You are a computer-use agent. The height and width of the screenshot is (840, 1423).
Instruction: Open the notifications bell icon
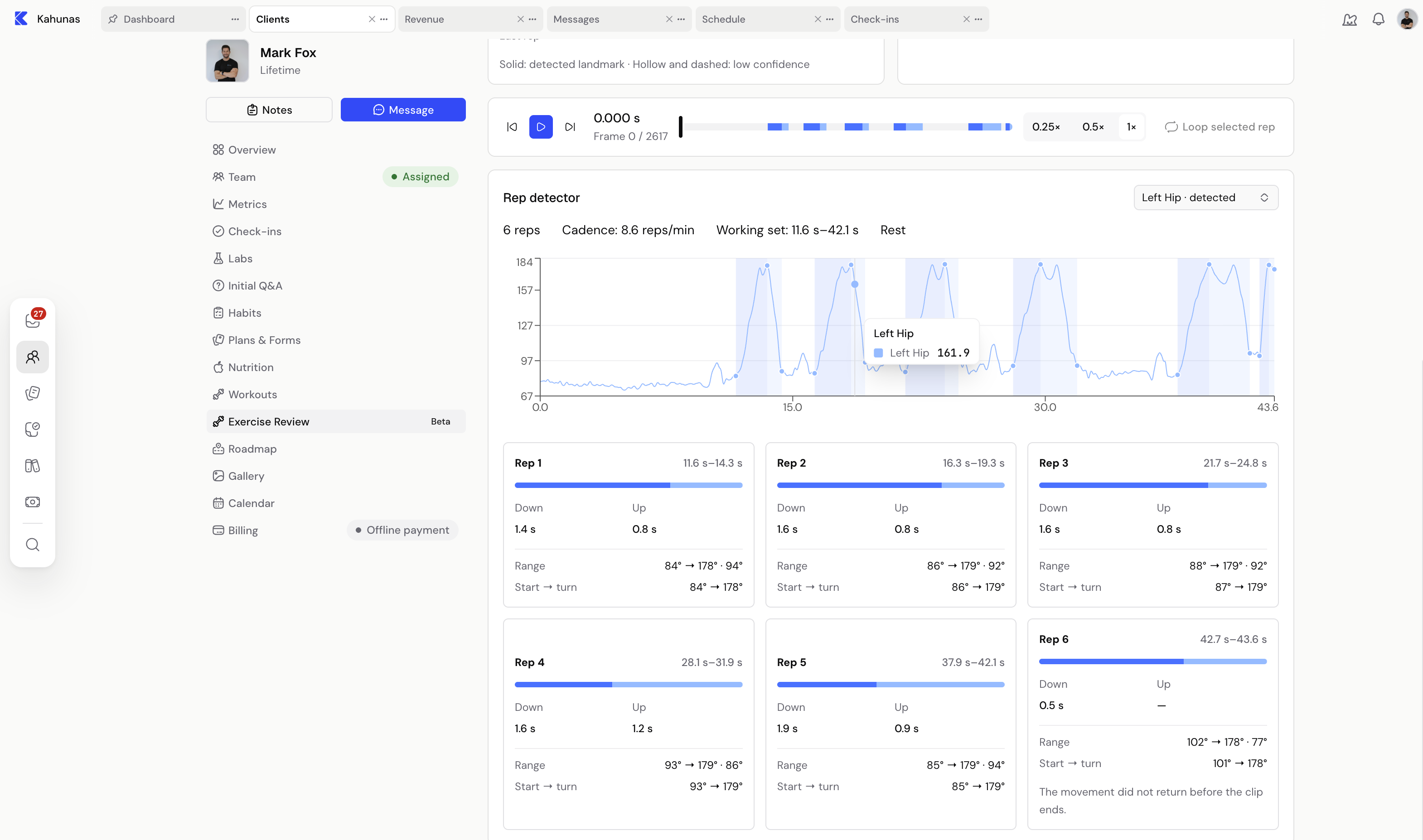pos(1378,19)
